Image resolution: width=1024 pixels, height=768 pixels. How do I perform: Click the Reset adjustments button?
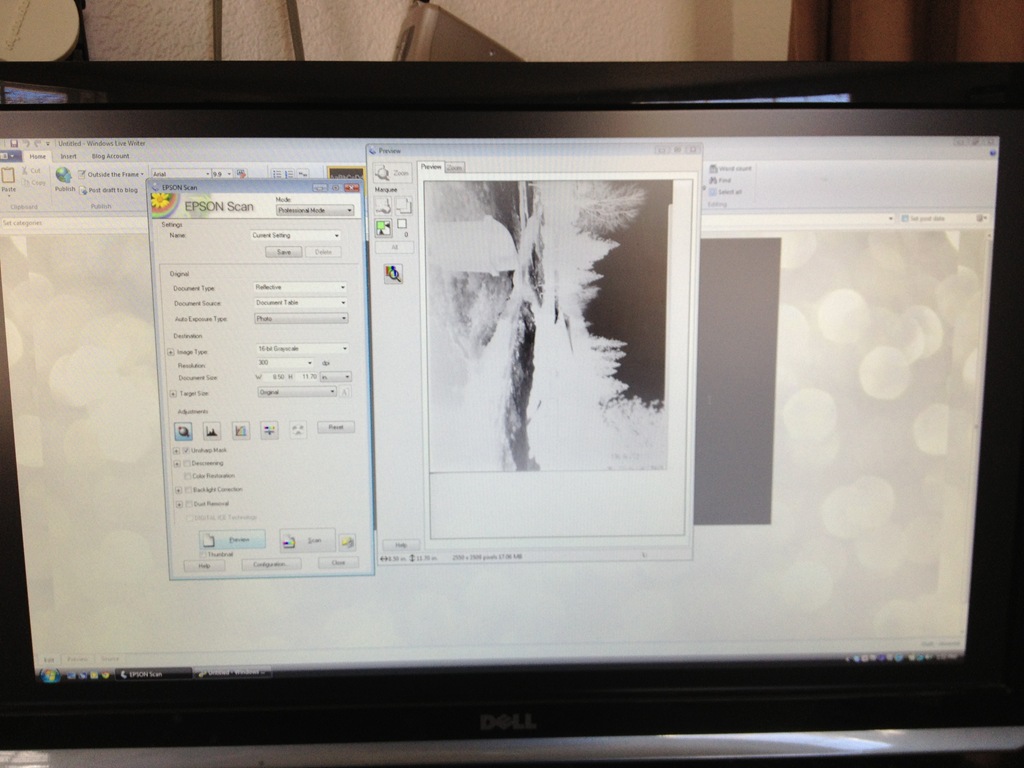336,427
